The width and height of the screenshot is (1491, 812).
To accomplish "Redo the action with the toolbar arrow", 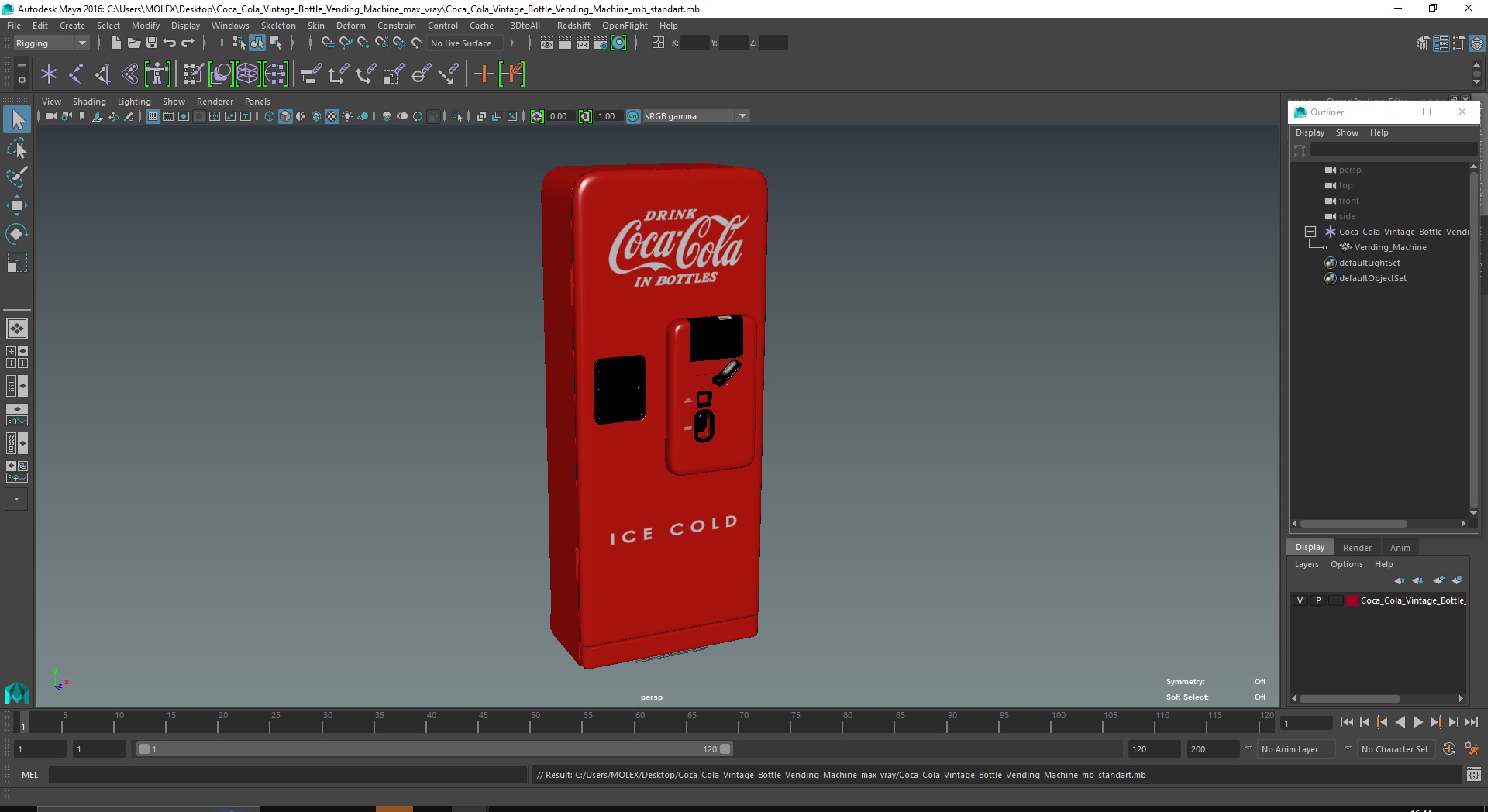I will (188, 43).
